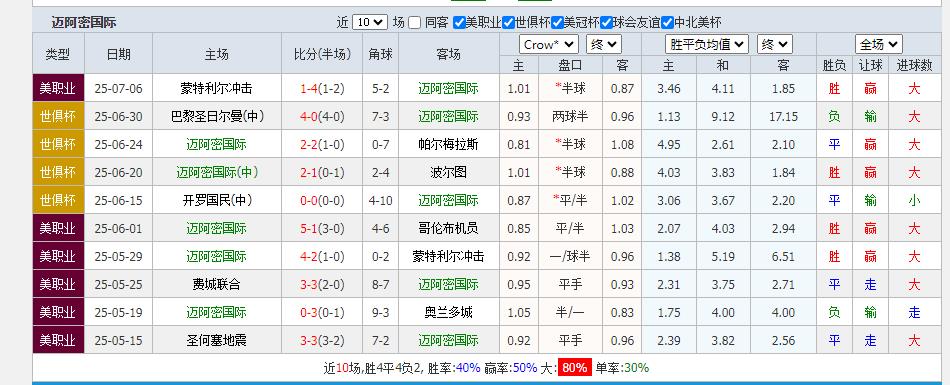The image size is (950, 385).
Task: Uncheck the 美冠杯 filter checkbox
Action: [557, 23]
